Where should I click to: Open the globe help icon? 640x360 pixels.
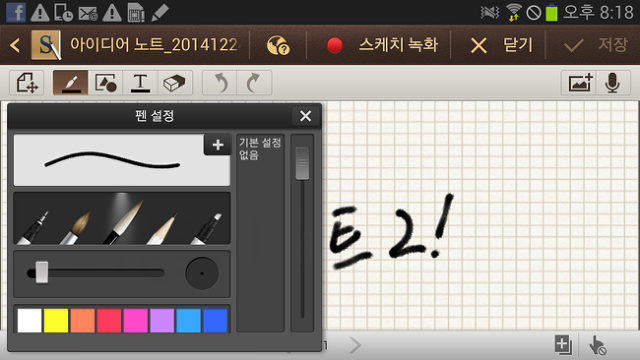[278, 45]
